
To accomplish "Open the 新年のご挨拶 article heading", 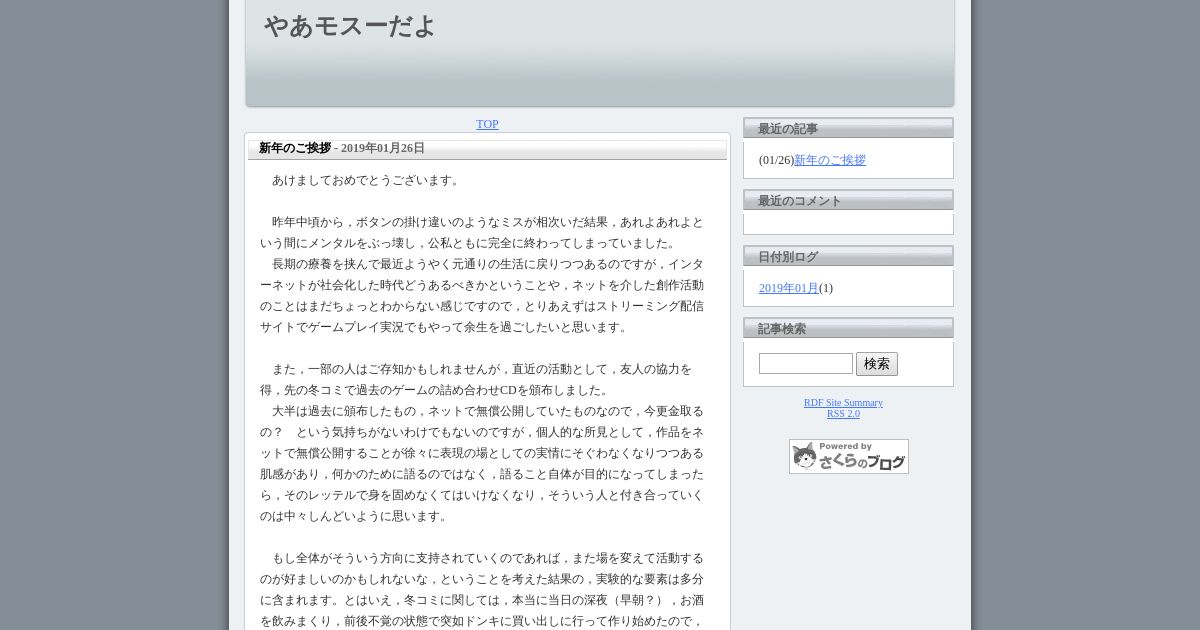I will 295,148.
